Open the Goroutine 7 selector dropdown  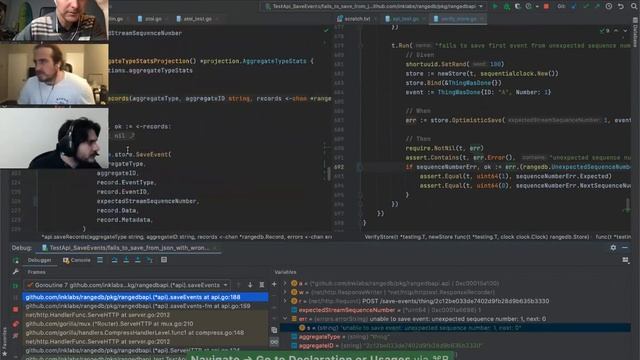point(127,285)
